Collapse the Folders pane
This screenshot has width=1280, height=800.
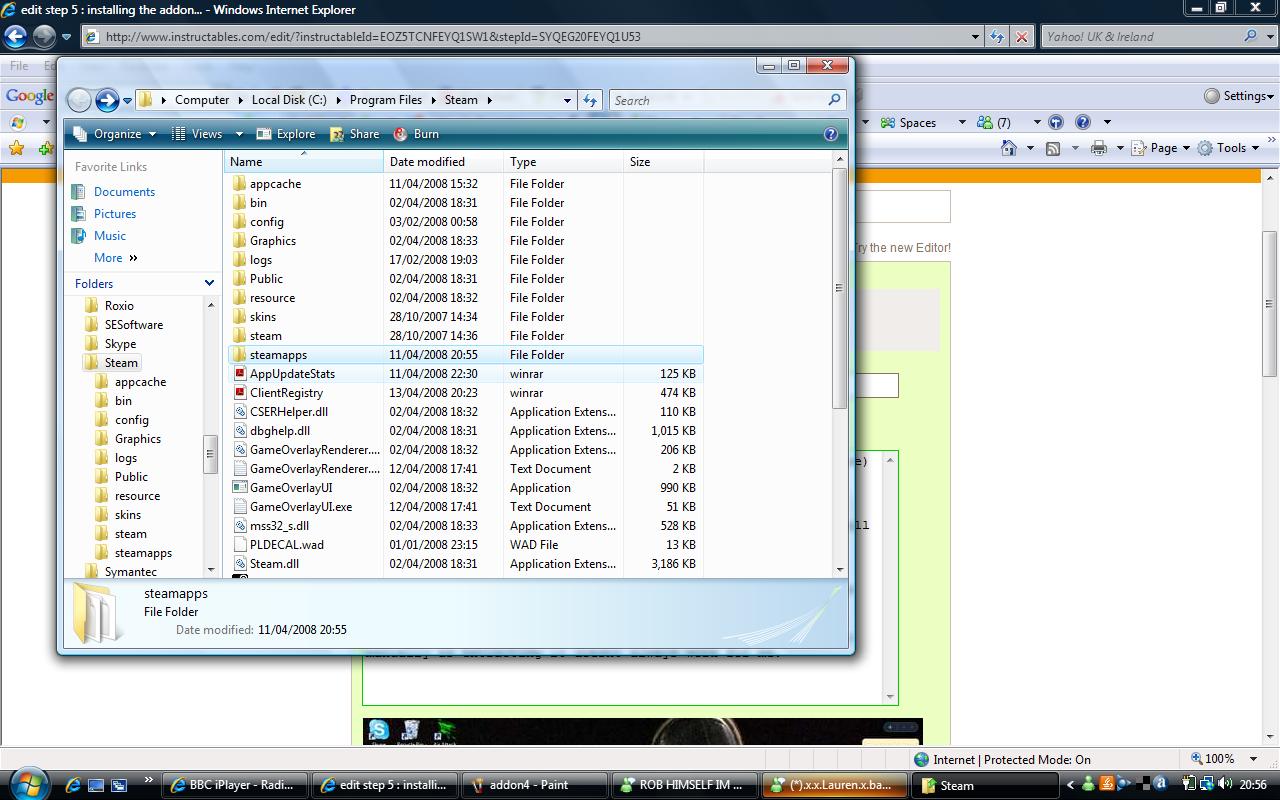click(209, 283)
